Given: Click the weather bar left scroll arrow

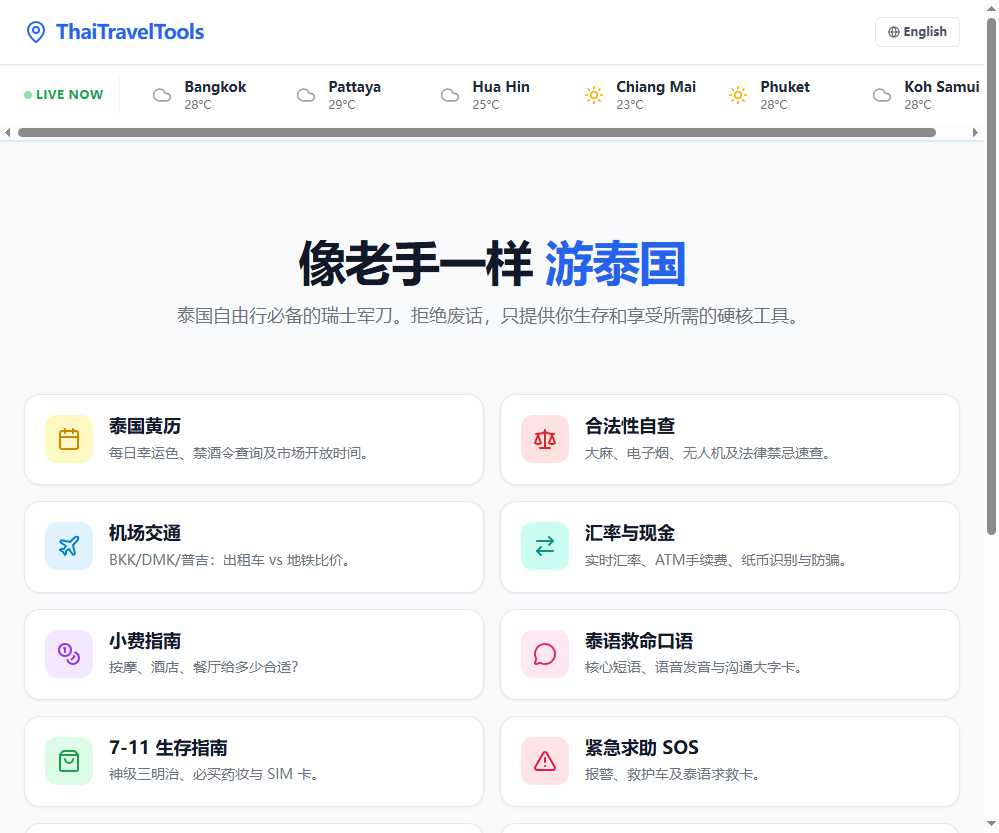Looking at the screenshot, I should point(8,132).
